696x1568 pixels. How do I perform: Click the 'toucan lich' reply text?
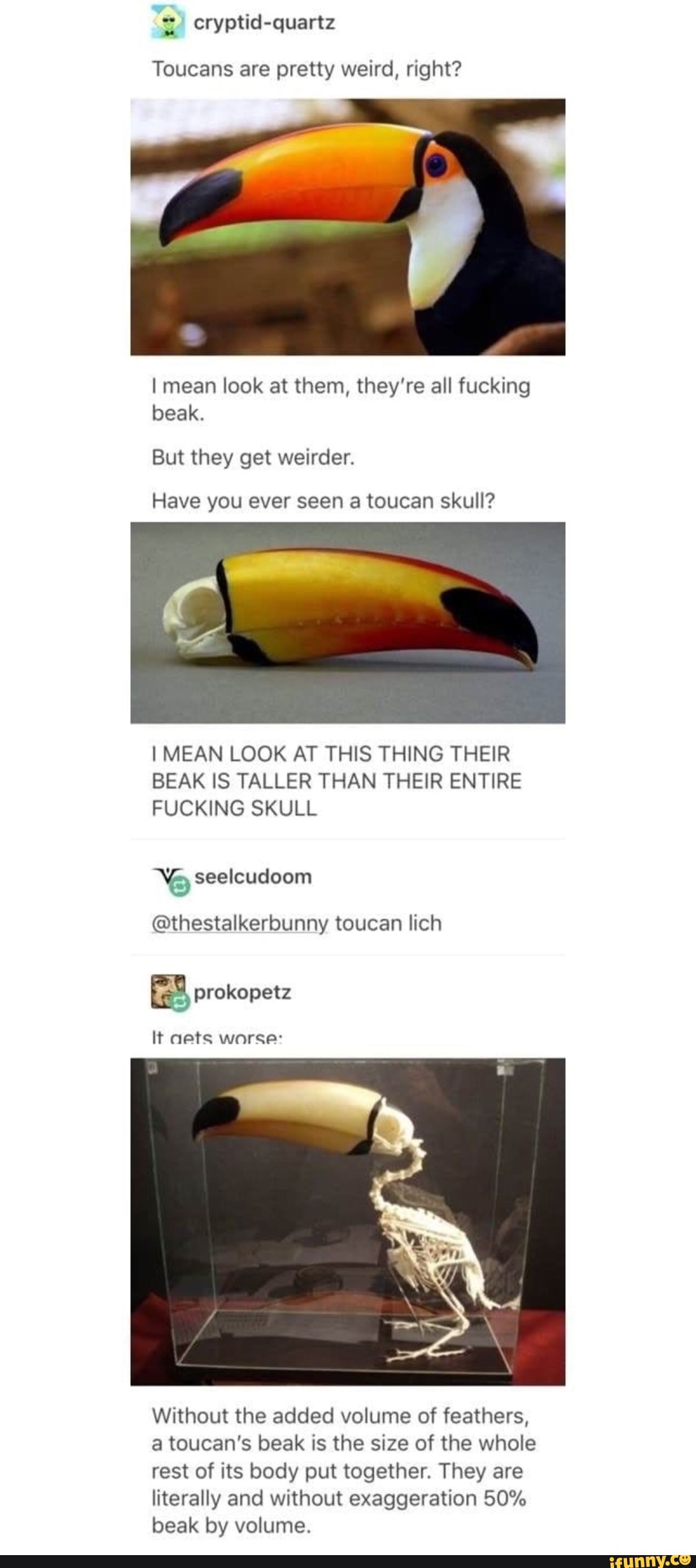coord(389,923)
